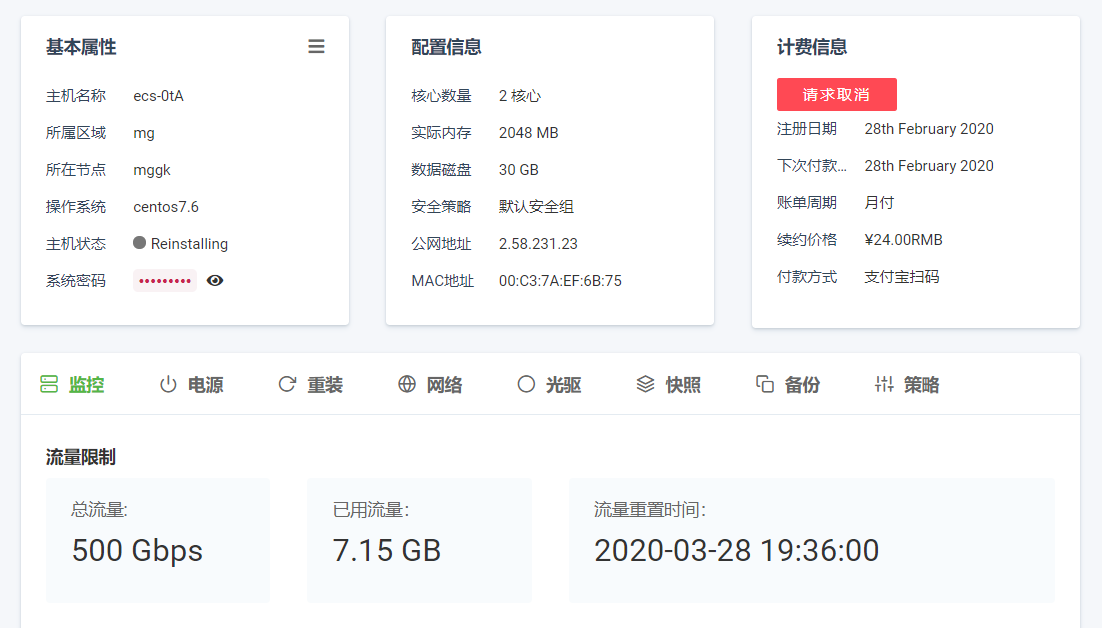Show system password with eye icon
Image resolution: width=1102 pixels, height=628 pixels.
click(x=215, y=281)
